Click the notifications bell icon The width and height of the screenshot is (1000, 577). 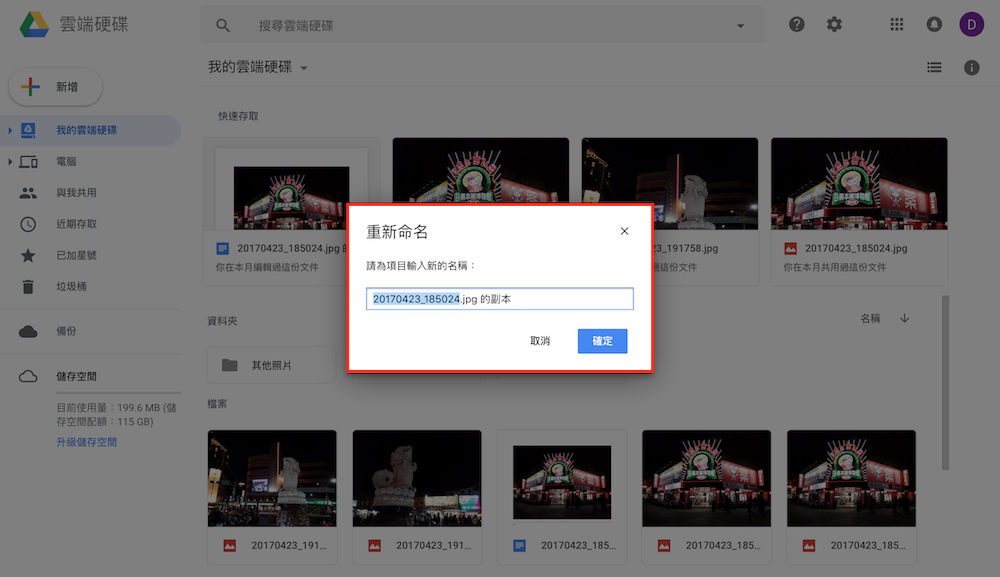[x=934, y=23]
